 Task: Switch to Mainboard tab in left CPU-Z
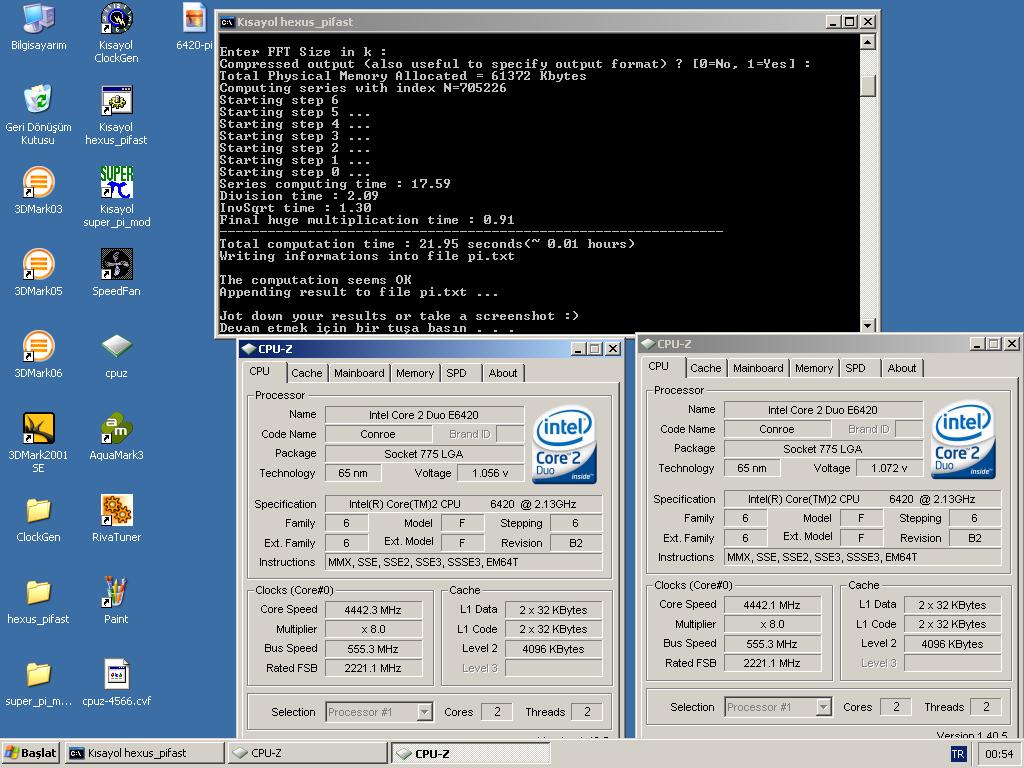359,373
